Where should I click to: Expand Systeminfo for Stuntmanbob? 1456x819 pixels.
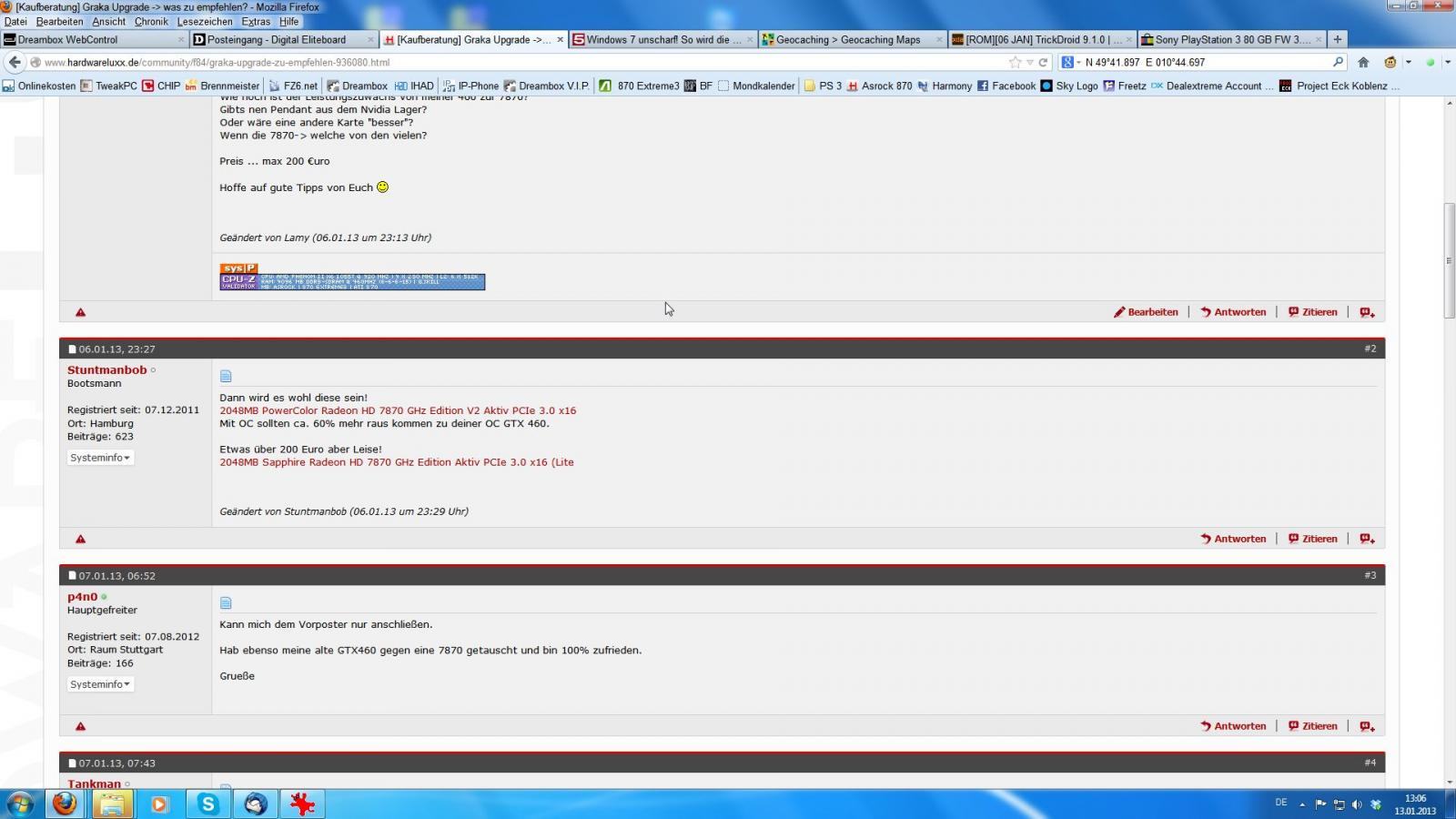pyautogui.click(x=100, y=458)
